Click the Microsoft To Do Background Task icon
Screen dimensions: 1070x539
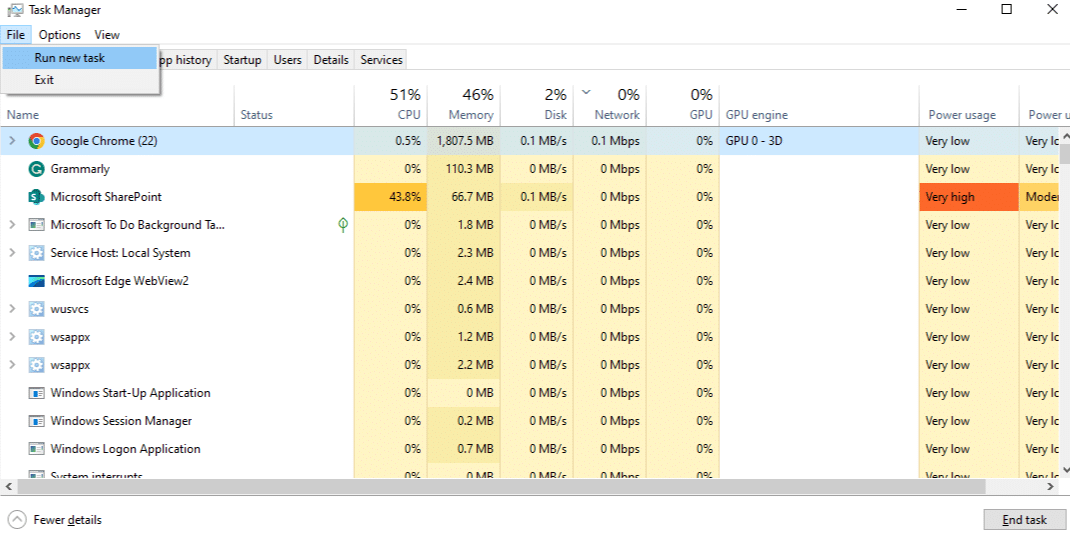36,224
